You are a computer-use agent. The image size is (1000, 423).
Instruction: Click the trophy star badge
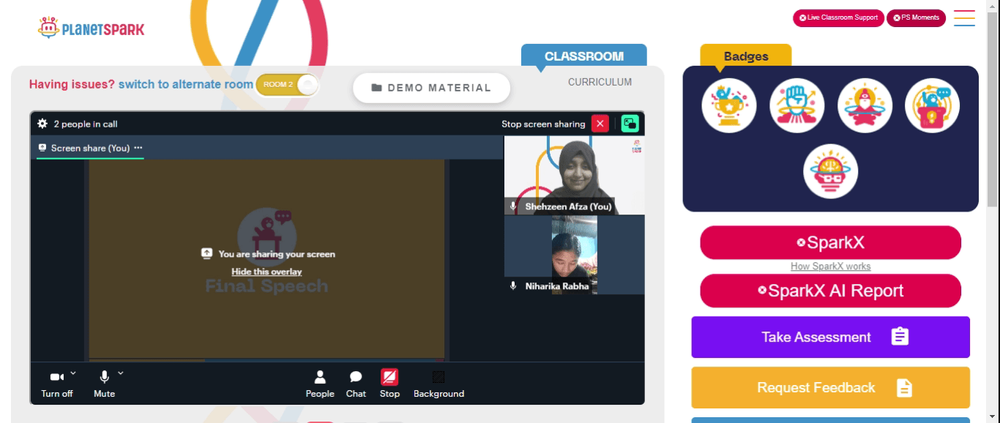[729, 105]
